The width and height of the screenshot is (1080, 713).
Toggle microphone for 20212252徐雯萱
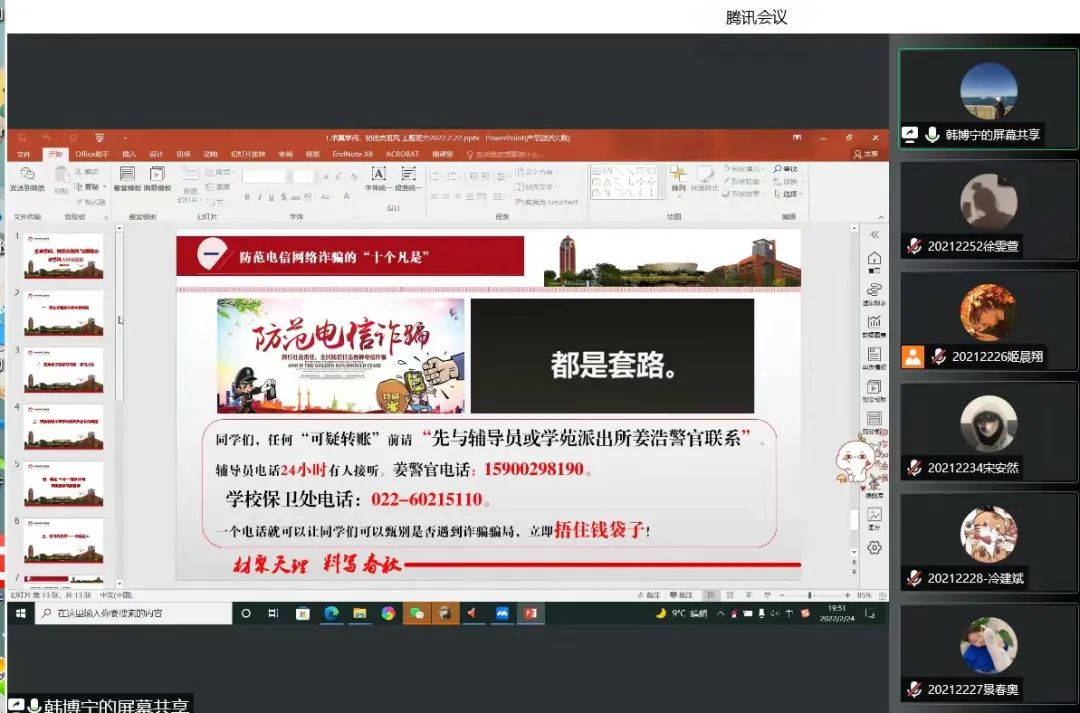click(913, 246)
